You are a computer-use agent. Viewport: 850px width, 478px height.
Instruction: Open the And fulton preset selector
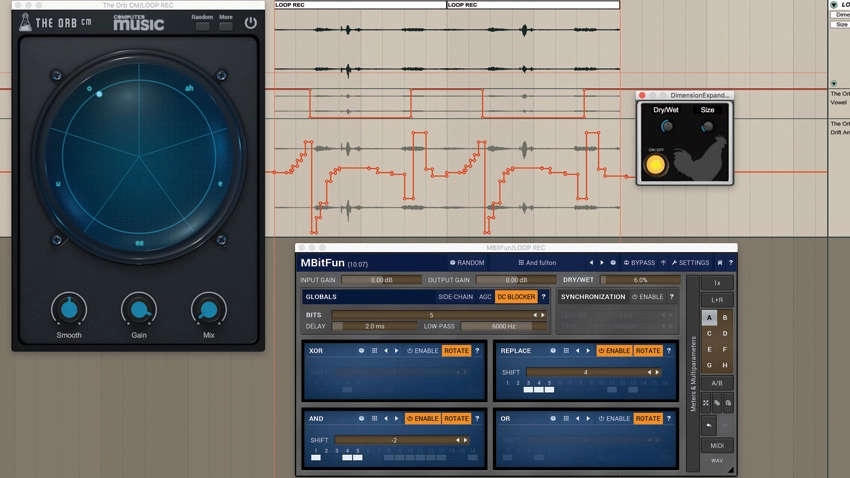tap(537, 263)
